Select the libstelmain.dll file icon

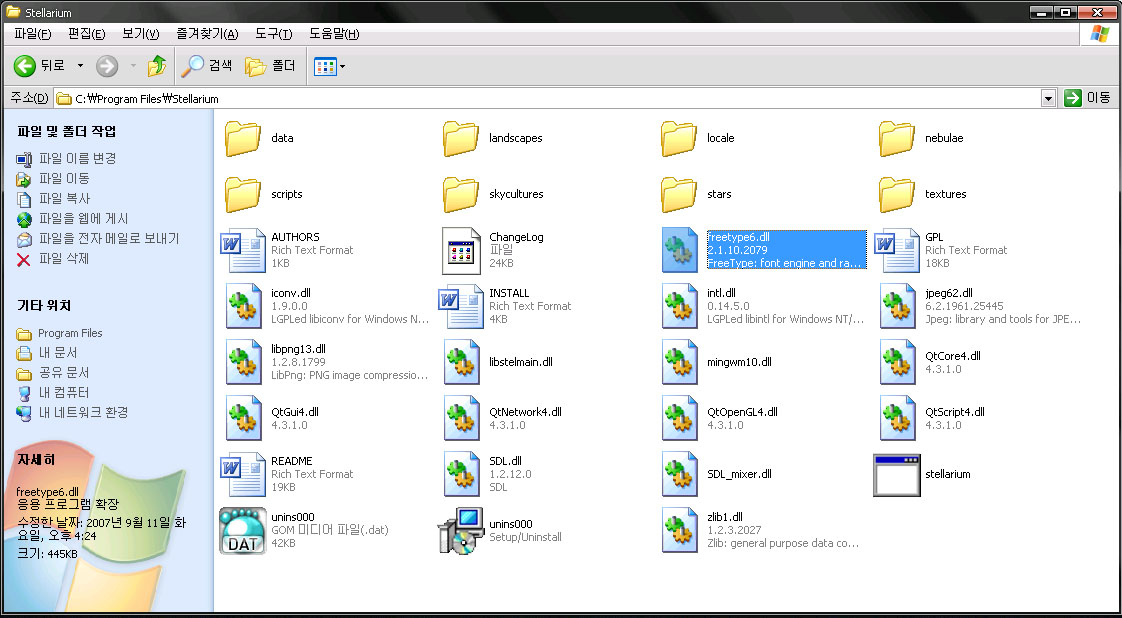point(461,362)
